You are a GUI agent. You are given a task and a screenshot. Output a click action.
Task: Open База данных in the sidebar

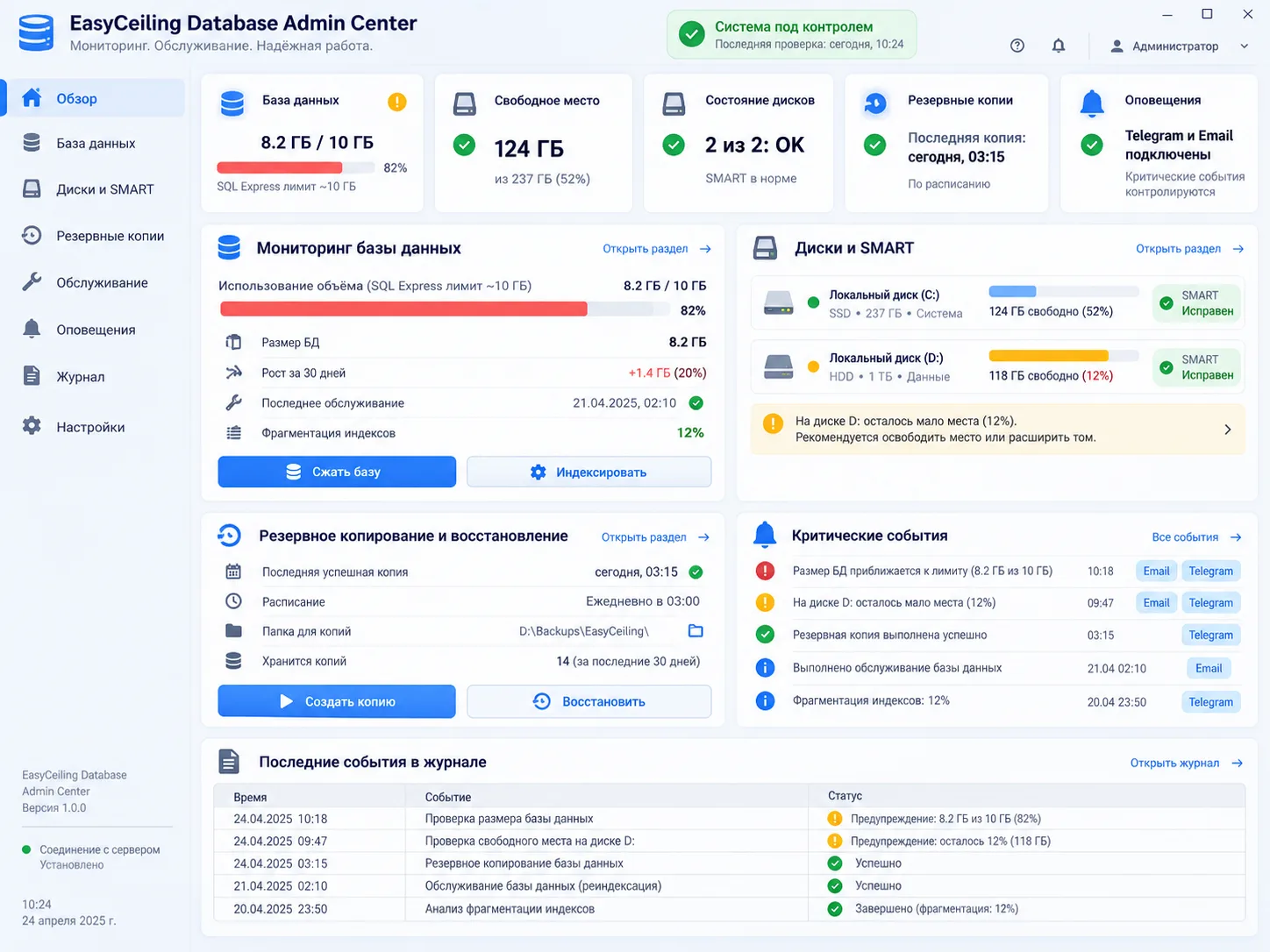(x=95, y=143)
